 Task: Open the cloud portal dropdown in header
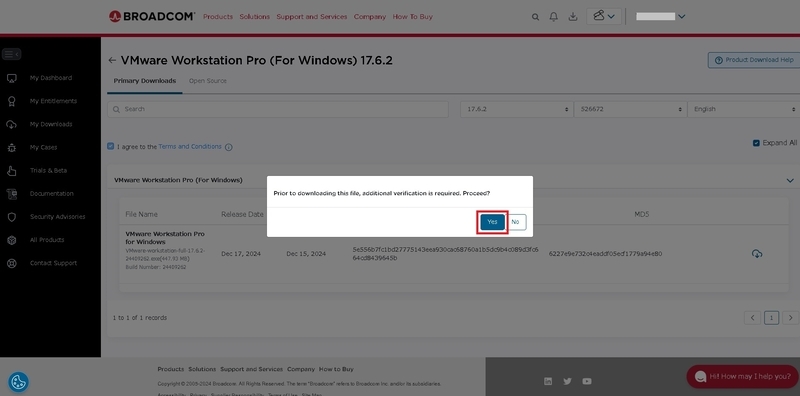(x=604, y=16)
